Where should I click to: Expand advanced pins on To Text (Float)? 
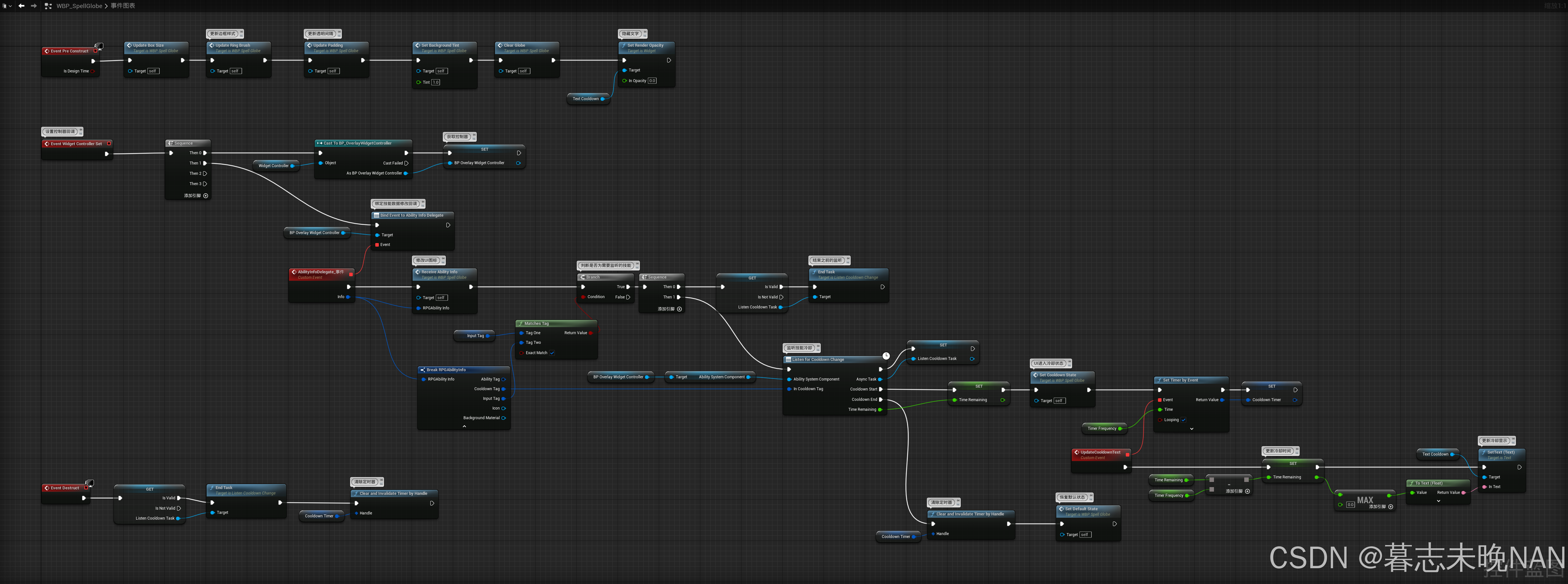point(1438,501)
